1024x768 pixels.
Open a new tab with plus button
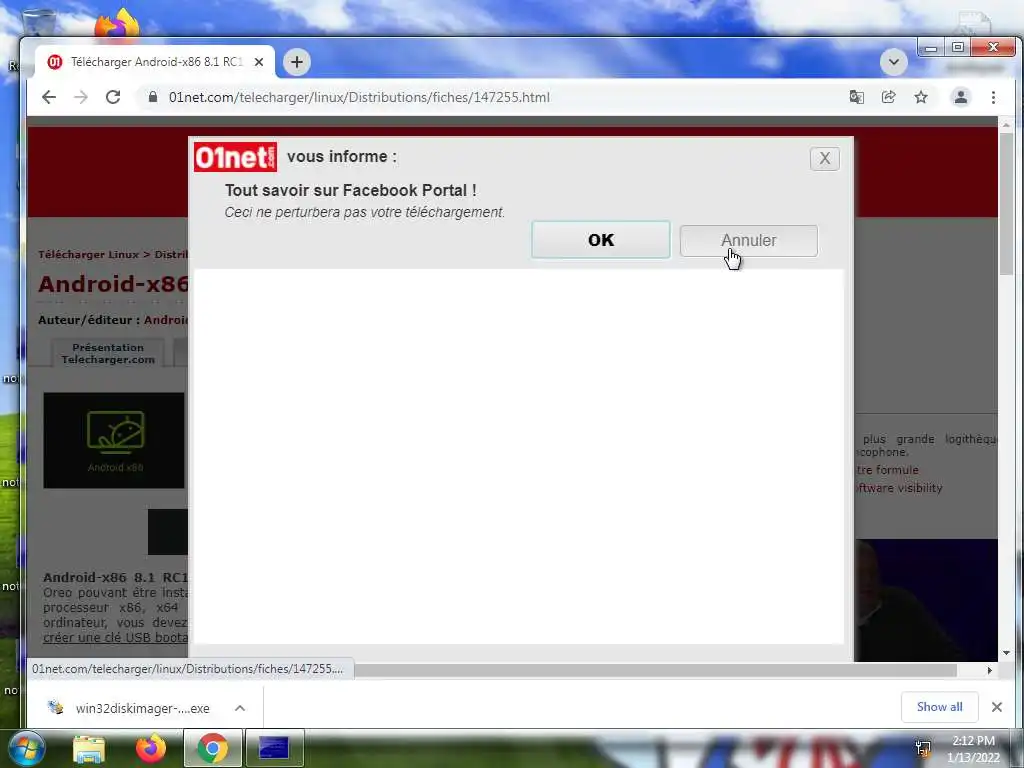296,62
